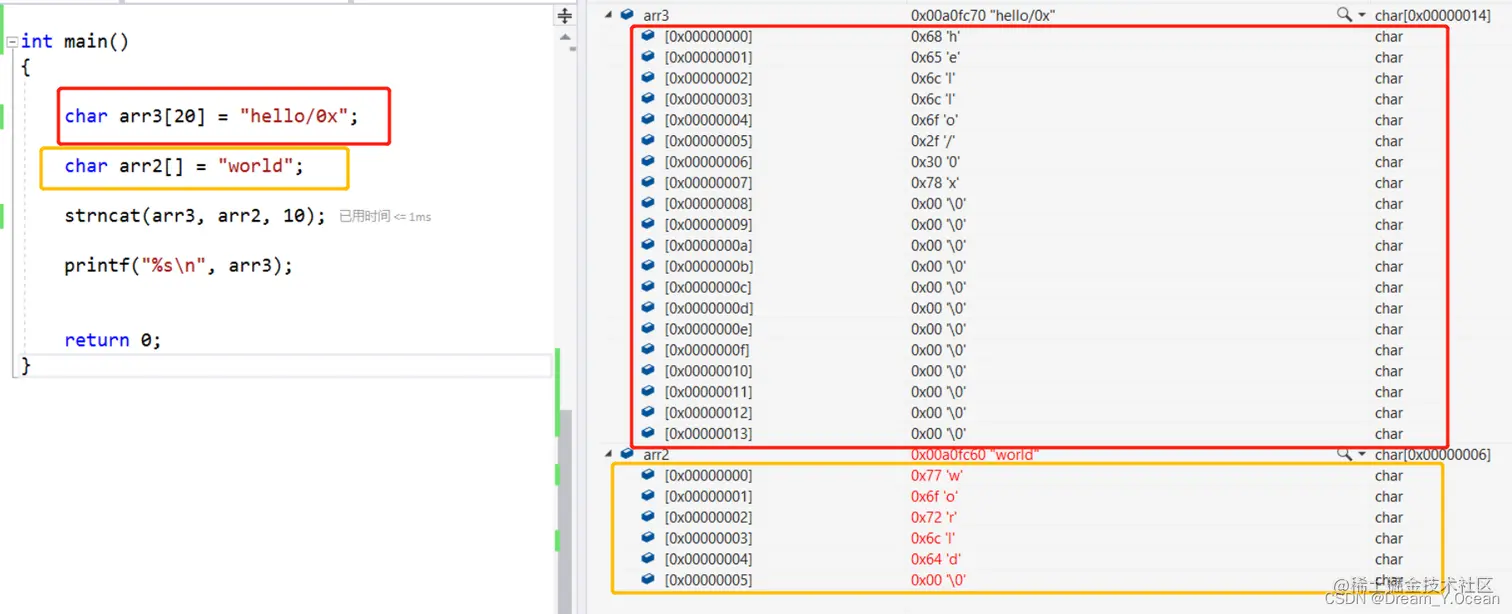Click cube icon of row [0x00000013]
This screenshot has height=614, width=1512.
(648, 433)
